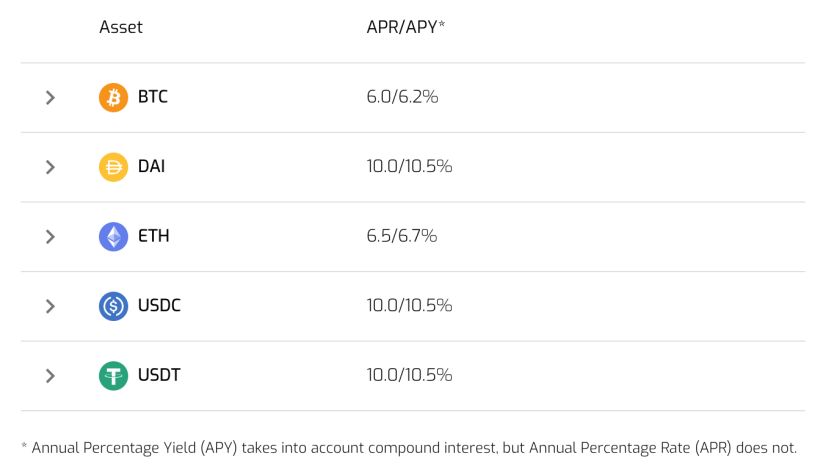
Task: Click the APR/APY column header
Action: 405,27
